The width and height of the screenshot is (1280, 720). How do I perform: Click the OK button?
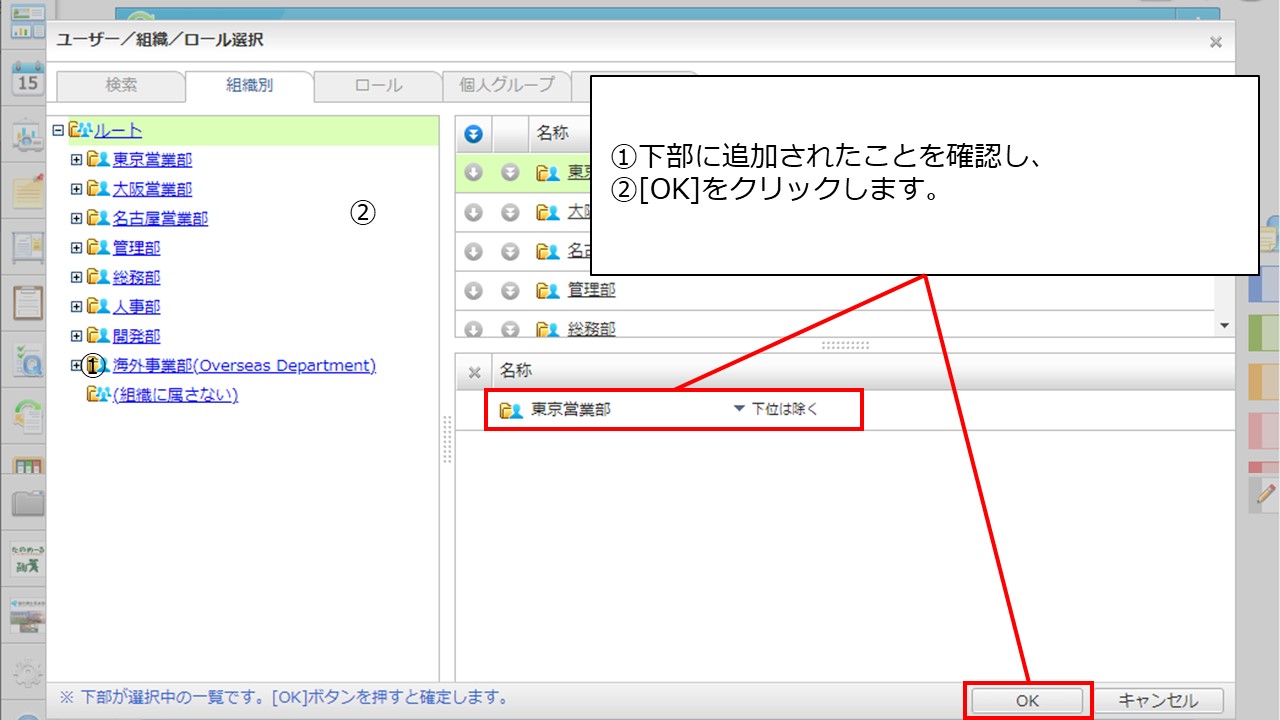click(1027, 701)
